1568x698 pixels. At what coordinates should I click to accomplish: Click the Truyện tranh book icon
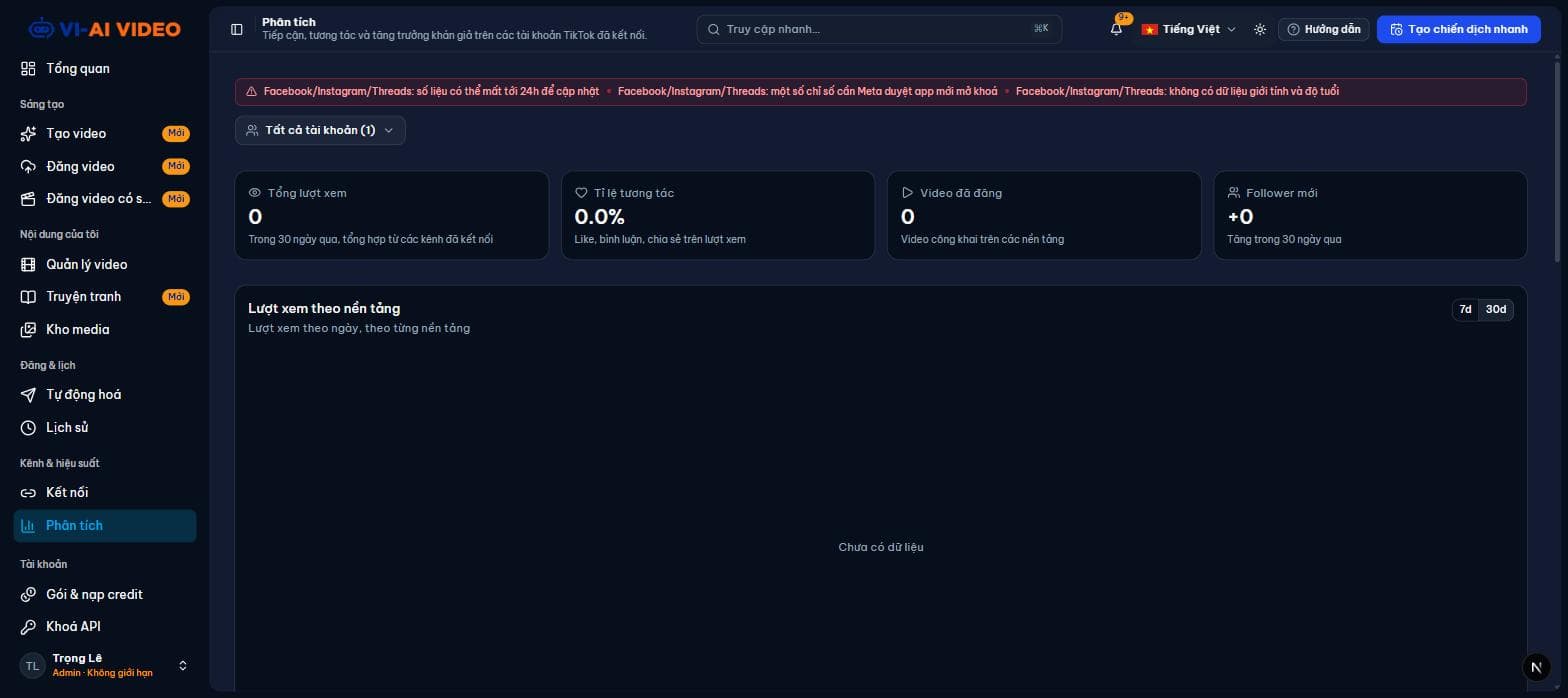tap(28, 297)
